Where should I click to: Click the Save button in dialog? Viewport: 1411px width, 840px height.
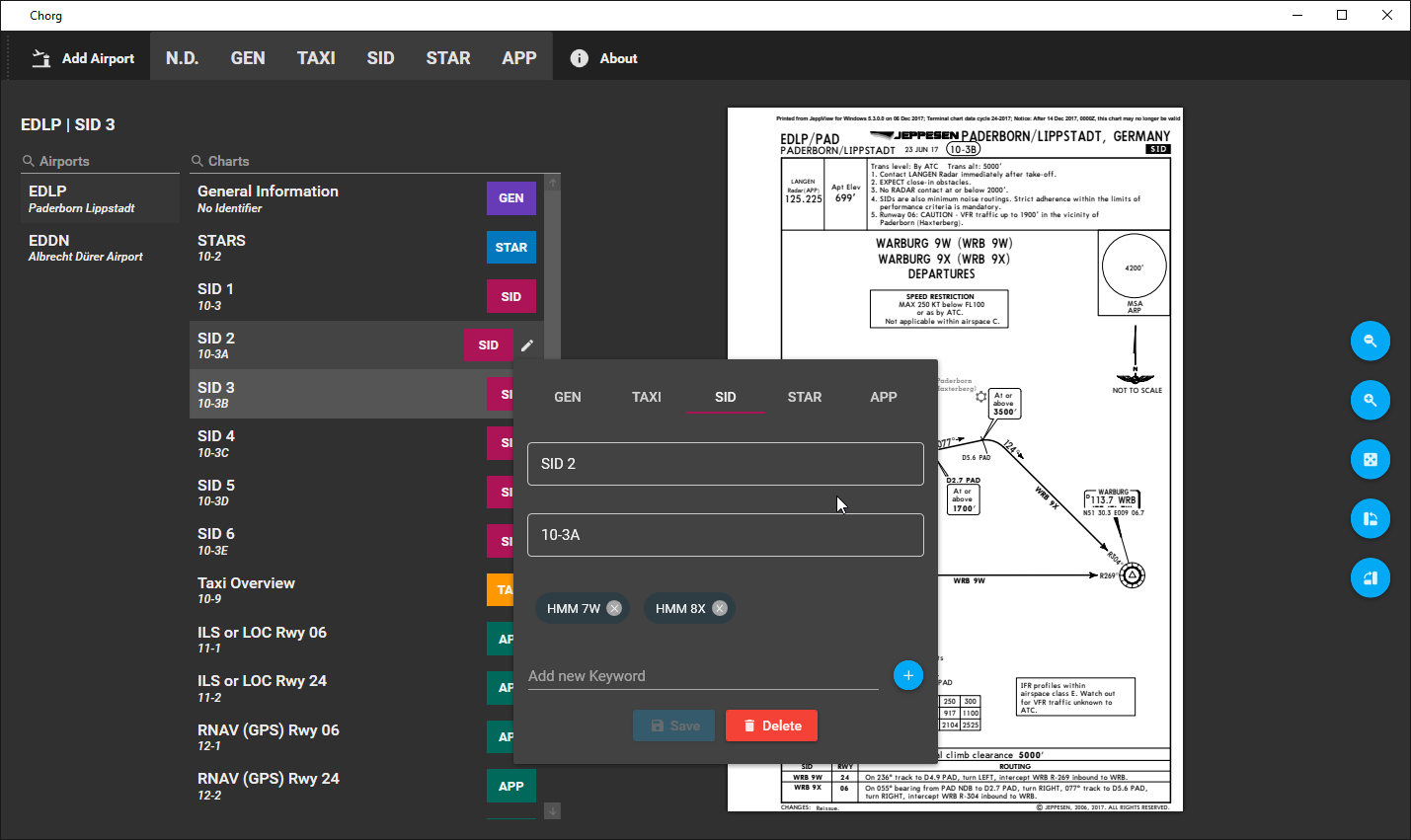pos(674,725)
